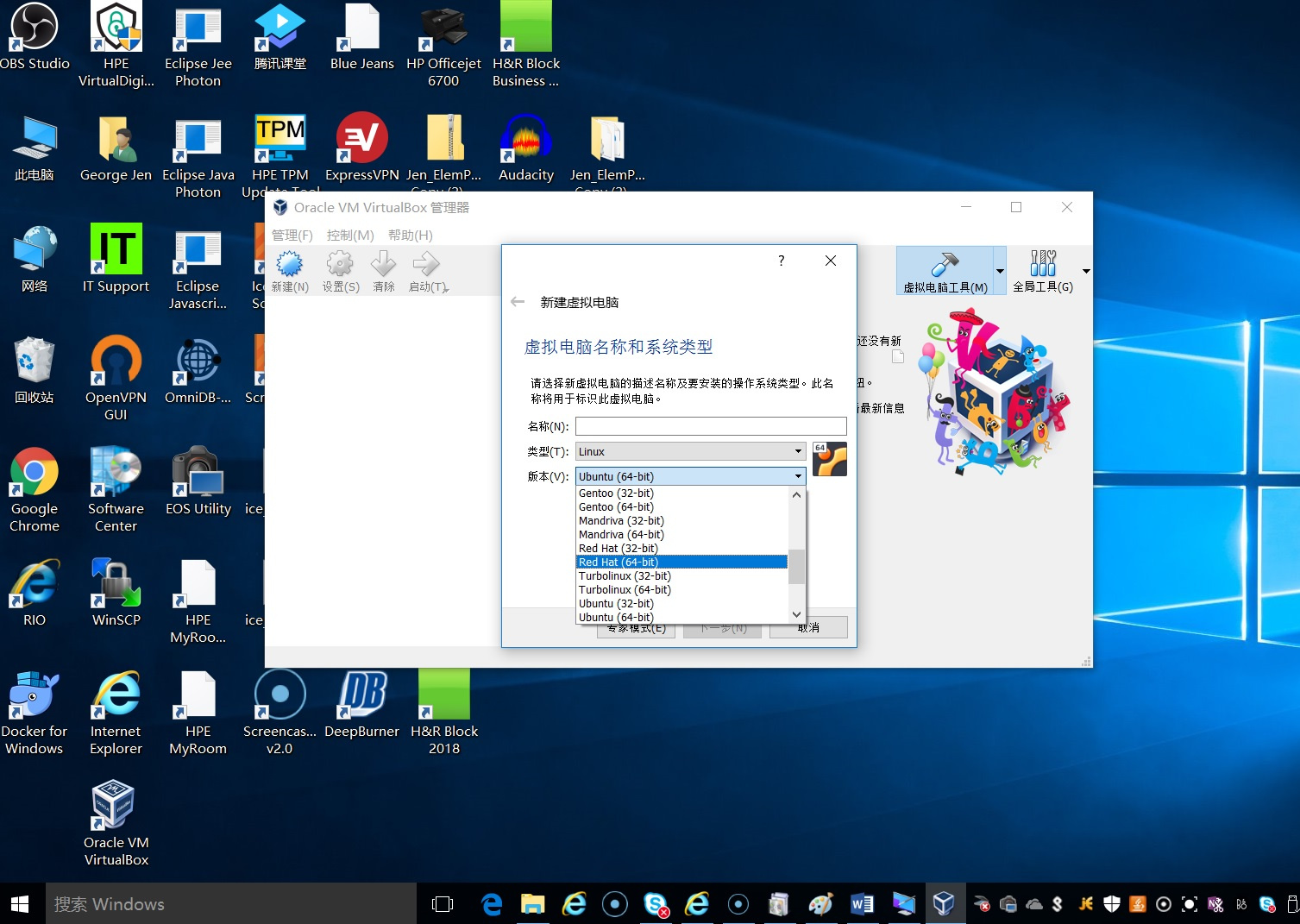Open DeepBurner desktop shortcut
Viewport: 1300px width, 924px height.
[361, 704]
